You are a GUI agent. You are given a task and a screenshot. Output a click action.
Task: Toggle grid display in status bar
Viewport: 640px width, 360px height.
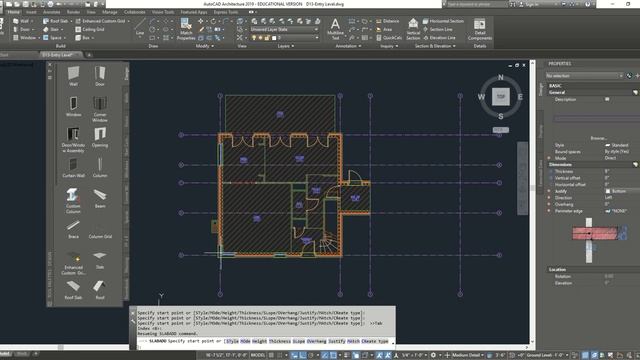(271, 355)
